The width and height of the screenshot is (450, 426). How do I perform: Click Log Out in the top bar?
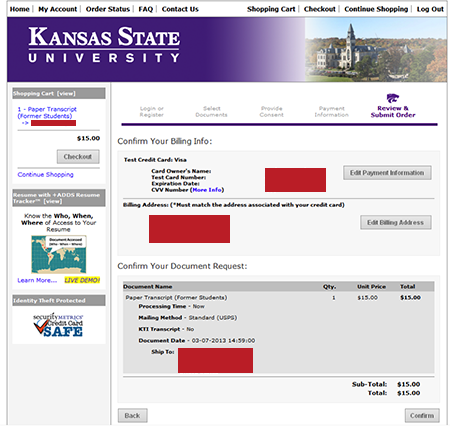[430, 9]
